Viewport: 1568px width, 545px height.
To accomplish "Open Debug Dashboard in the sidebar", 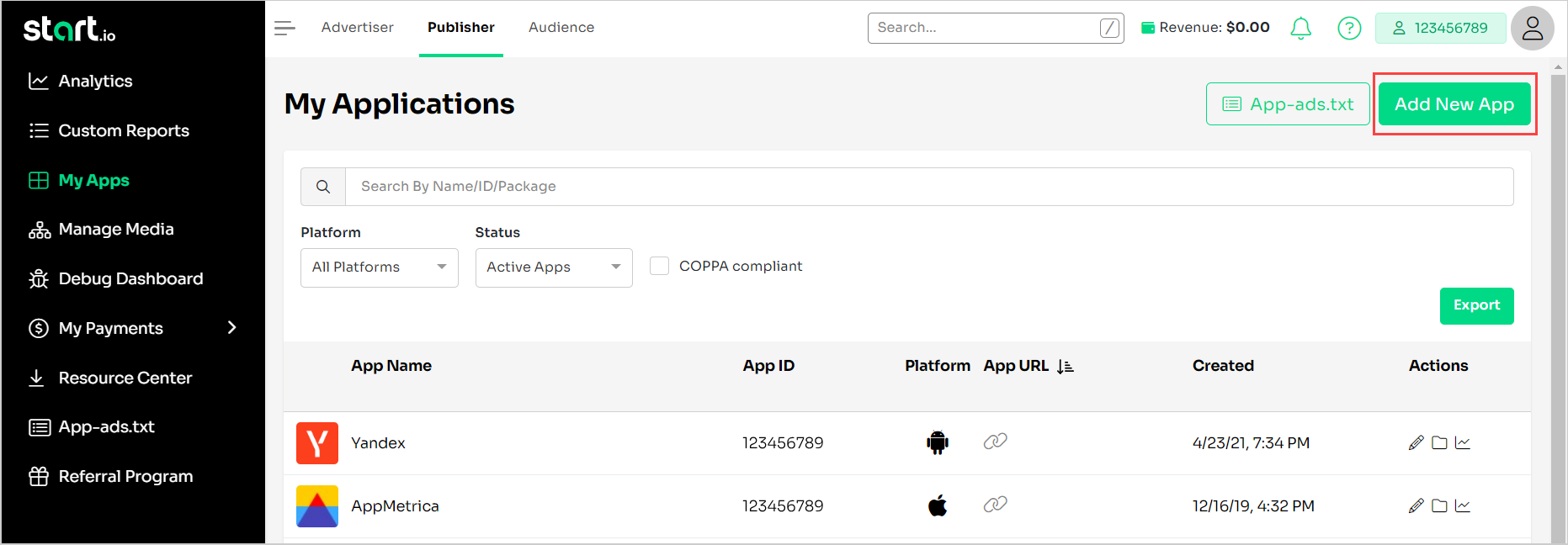I will (x=130, y=278).
